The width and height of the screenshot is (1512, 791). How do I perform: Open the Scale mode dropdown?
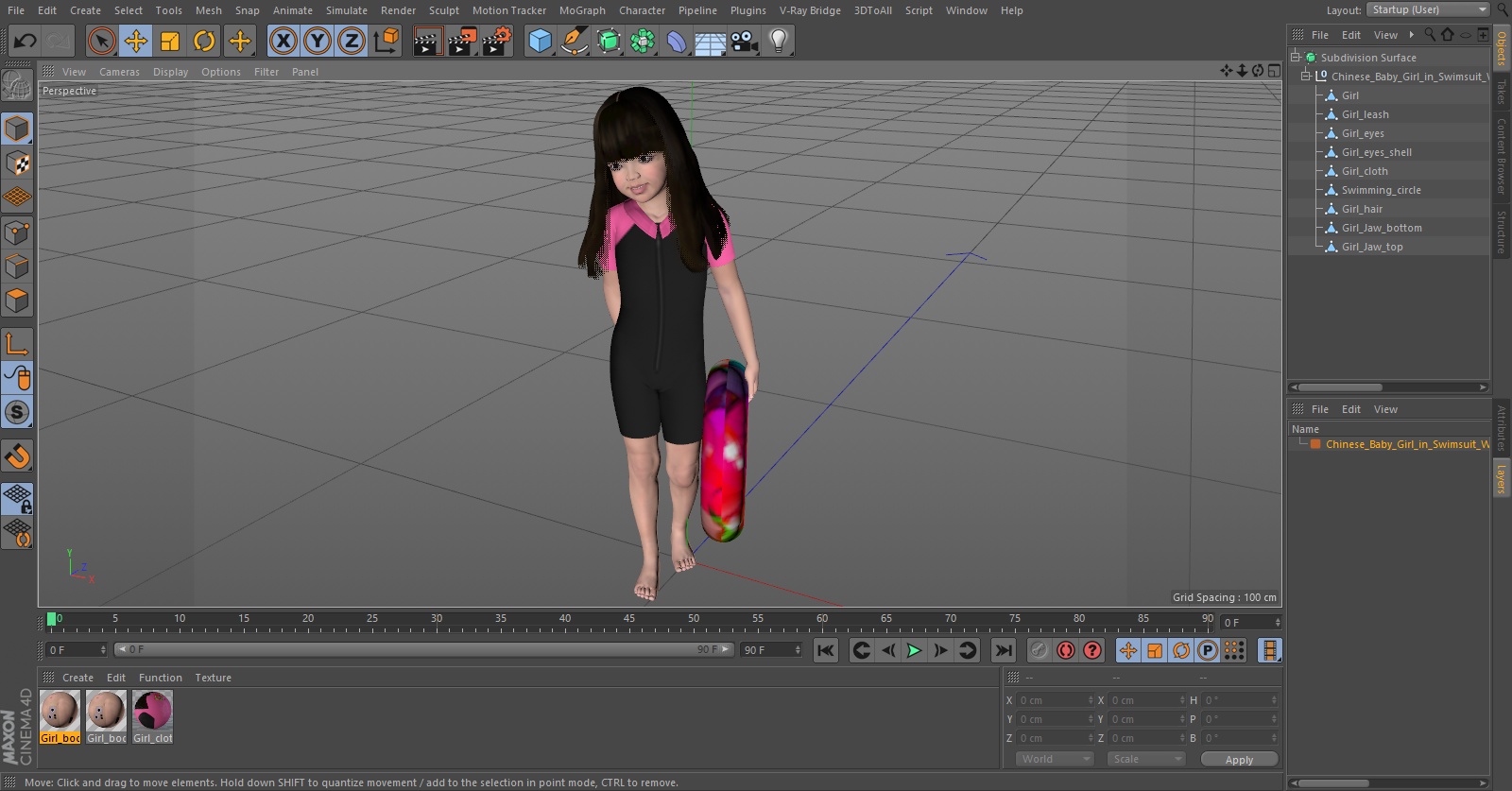(1146, 759)
